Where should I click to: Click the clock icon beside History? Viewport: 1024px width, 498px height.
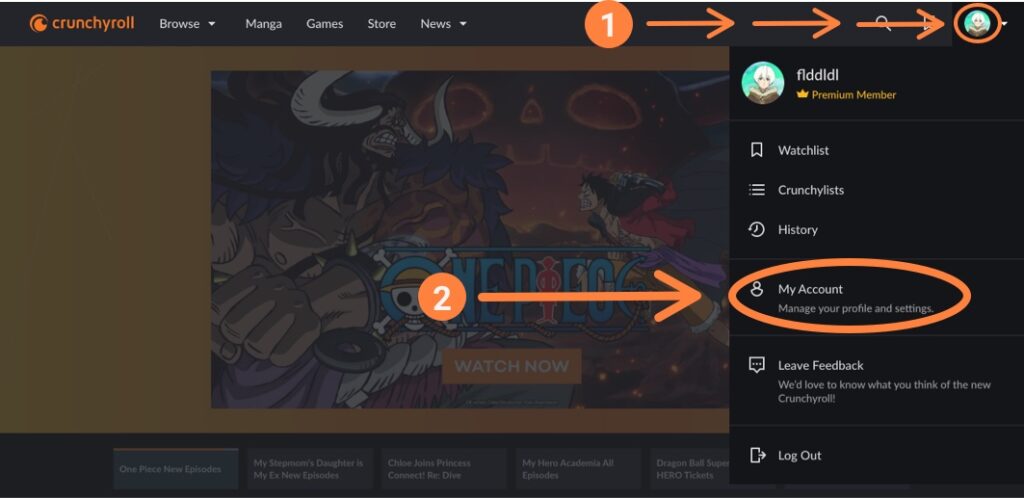click(x=756, y=230)
